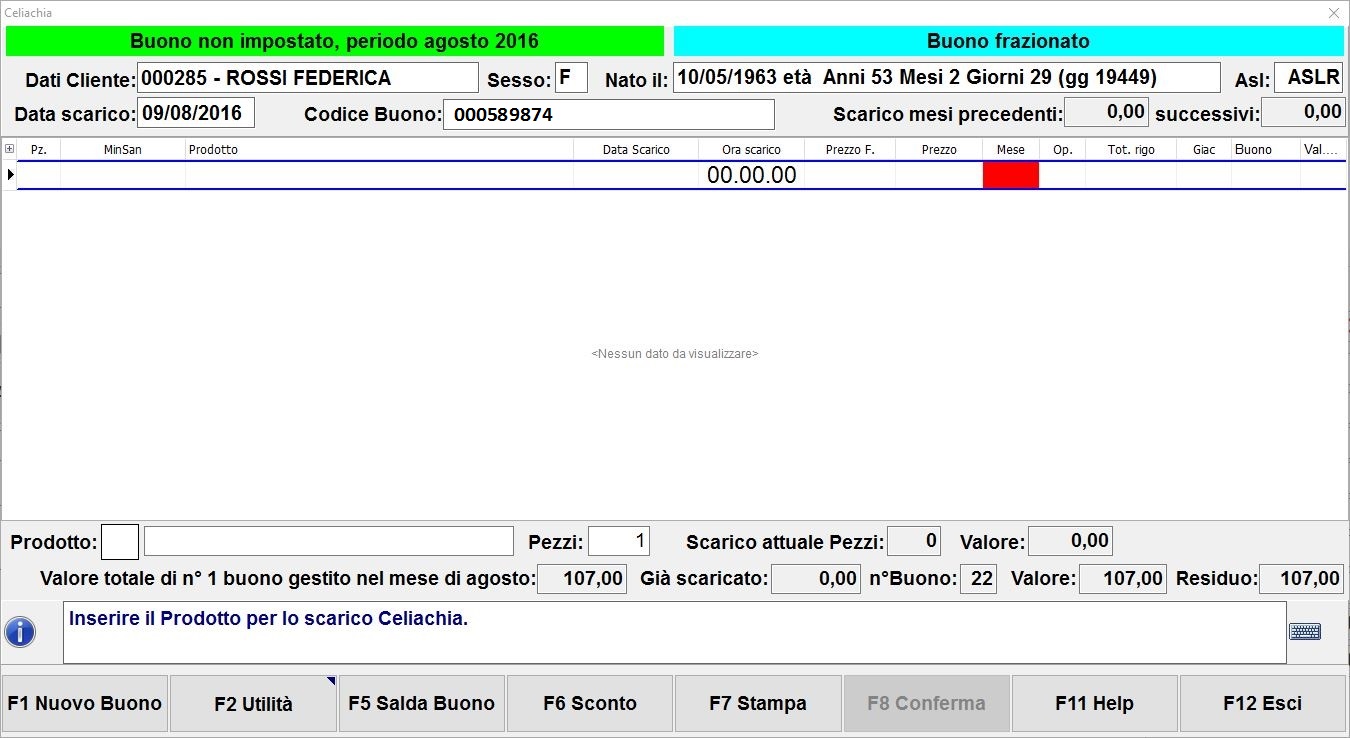
Task: Select the row indicator arrow
Action: tap(10, 175)
